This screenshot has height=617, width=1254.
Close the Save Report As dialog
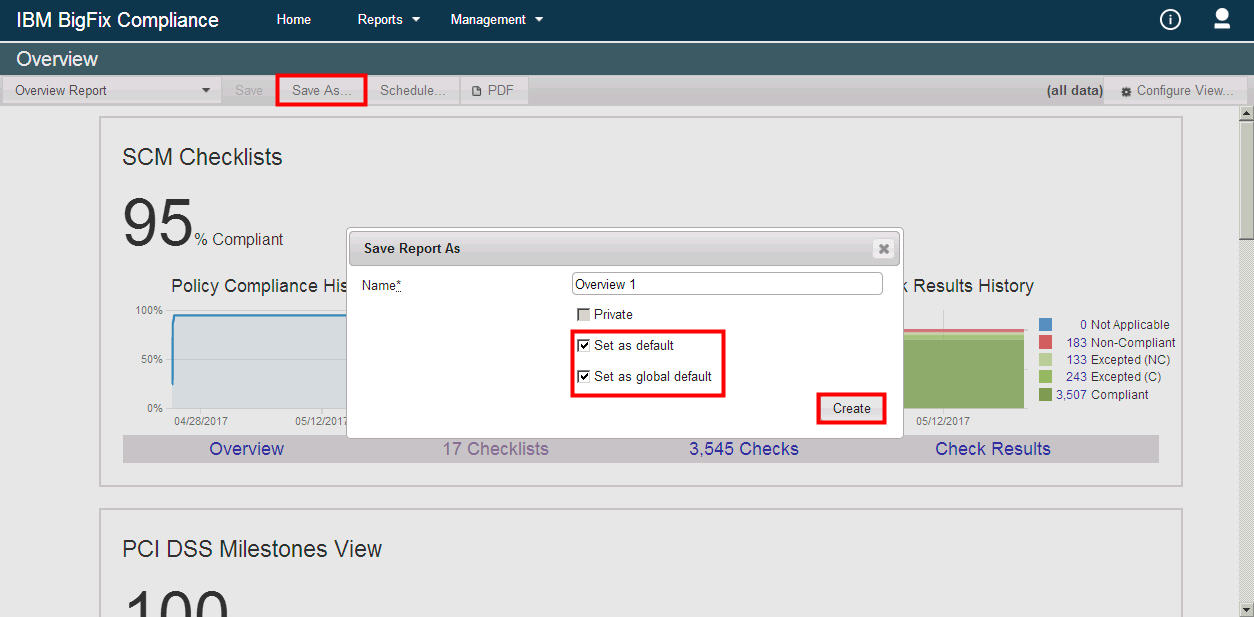coord(883,248)
